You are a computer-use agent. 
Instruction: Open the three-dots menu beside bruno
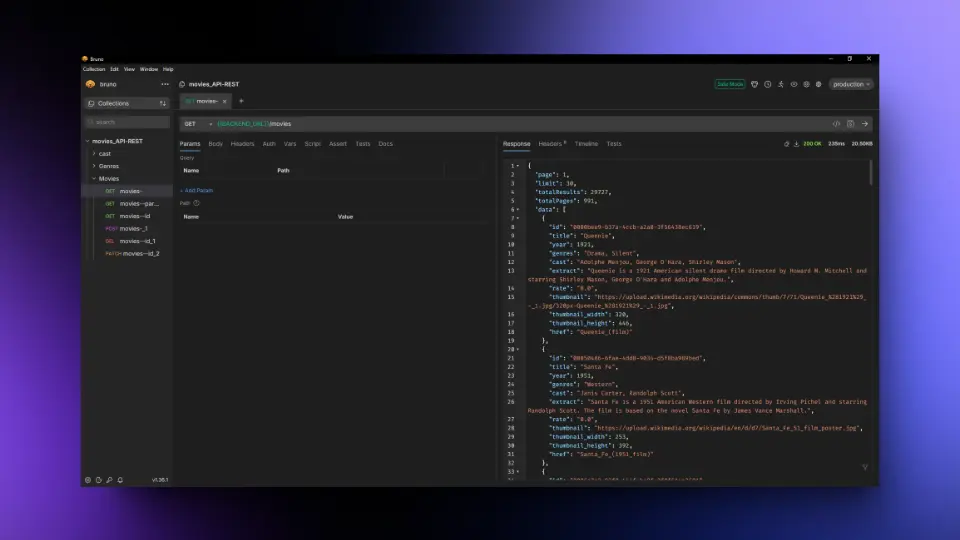165,84
